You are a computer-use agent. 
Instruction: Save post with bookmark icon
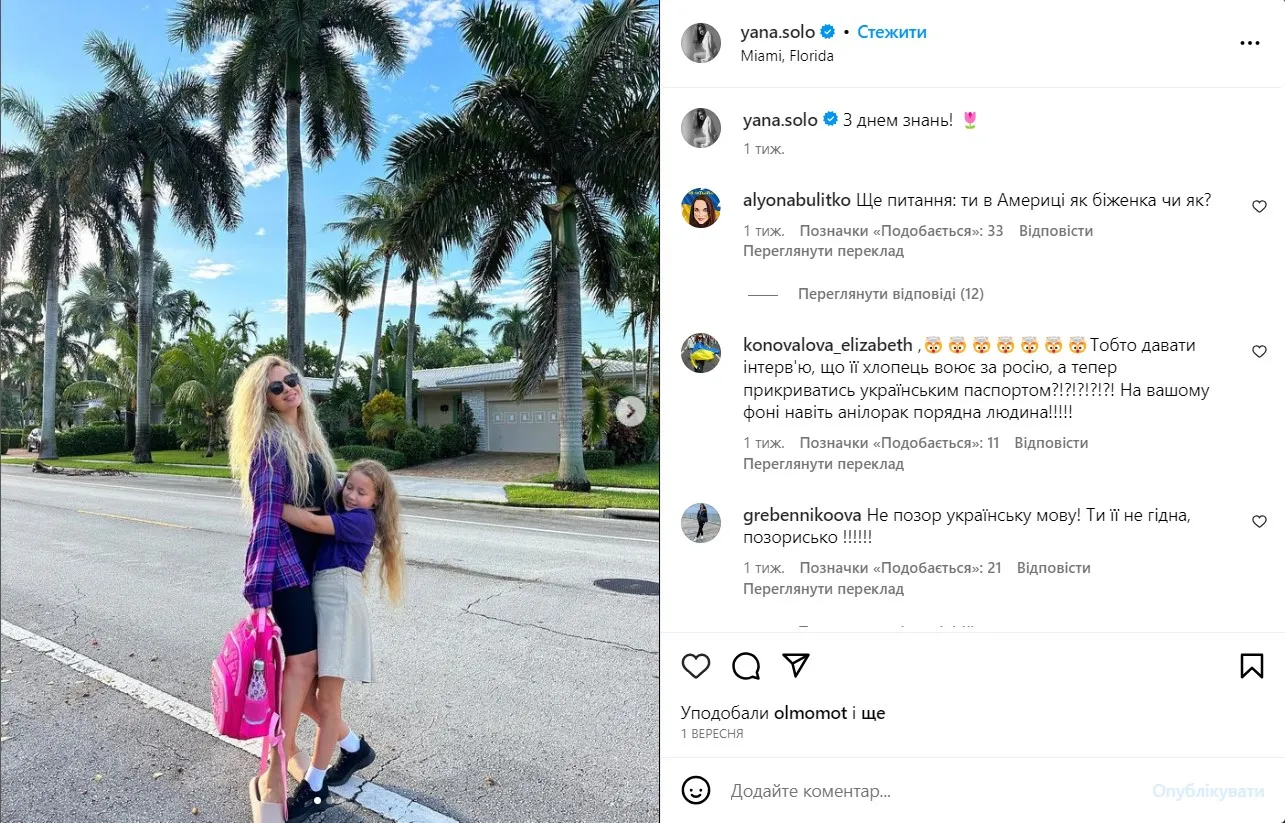tap(1252, 666)
